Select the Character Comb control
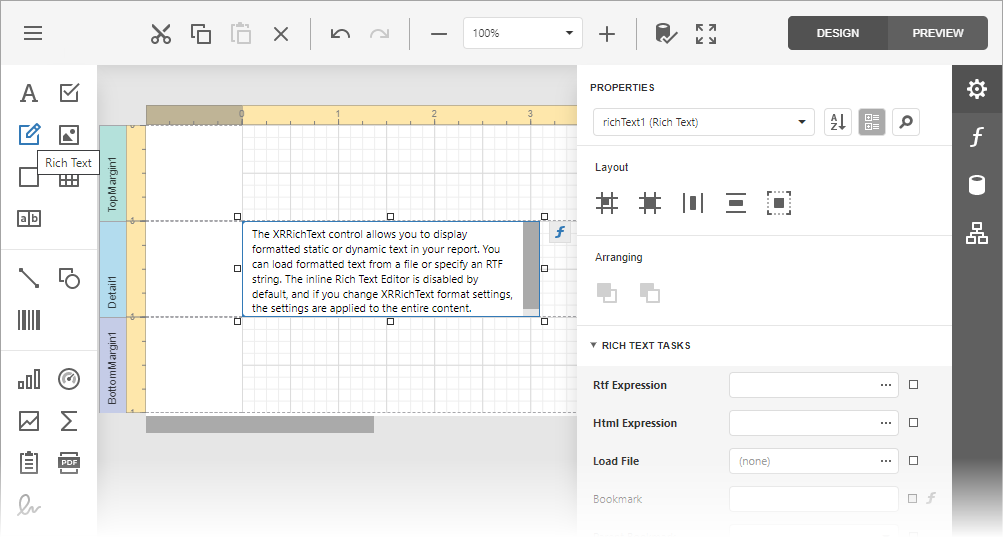This screenshot has height=538, width=1003. [x=29, y=219]
